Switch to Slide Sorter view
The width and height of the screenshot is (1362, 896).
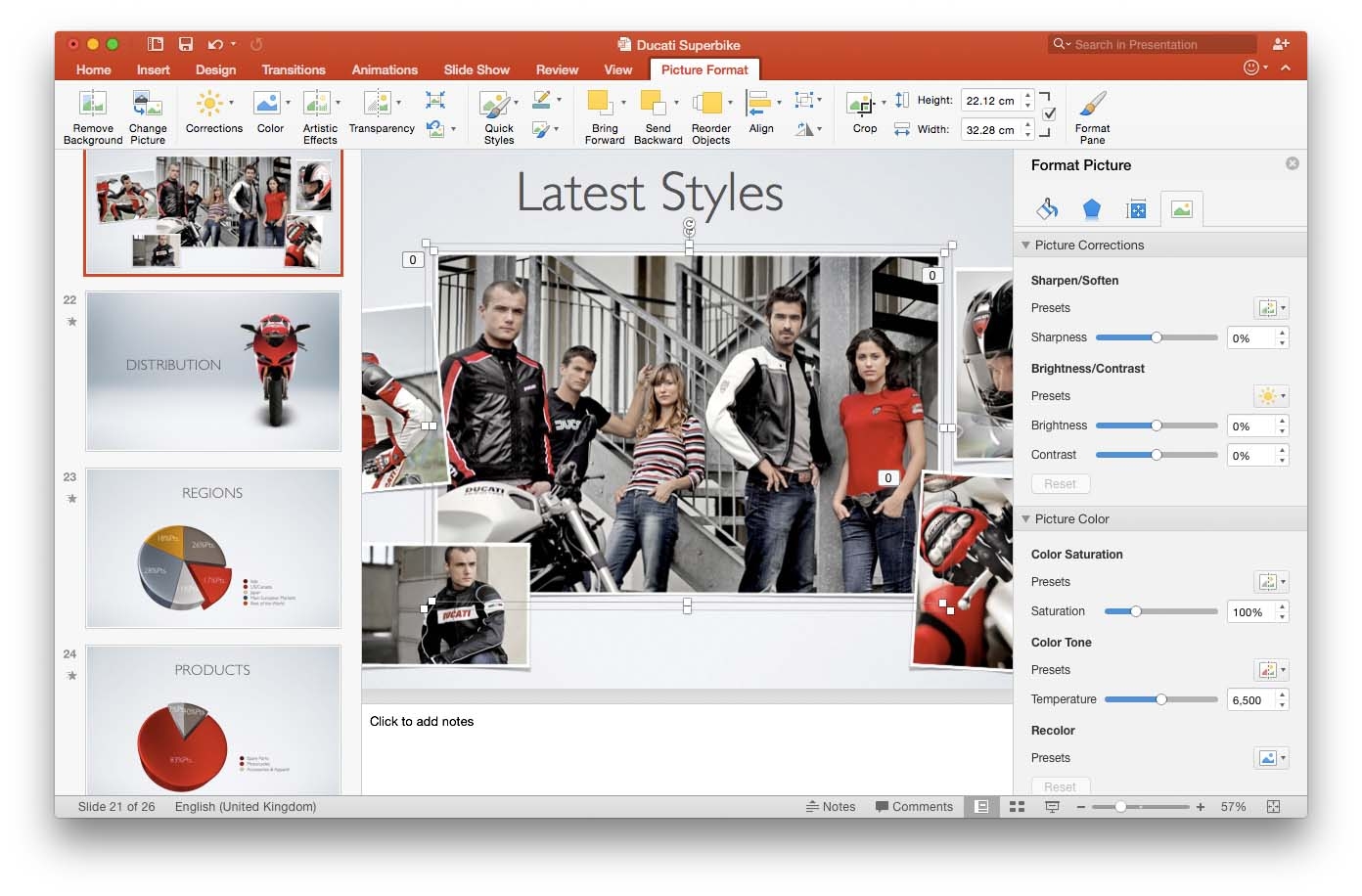[1017, 807]
